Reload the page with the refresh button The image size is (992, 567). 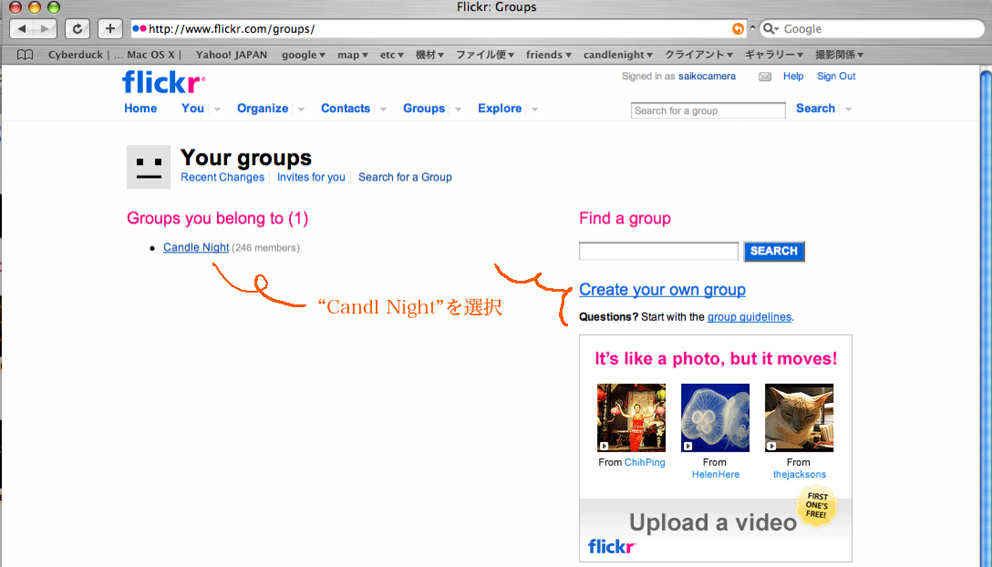pyautogui.click(x=77, y=28)
